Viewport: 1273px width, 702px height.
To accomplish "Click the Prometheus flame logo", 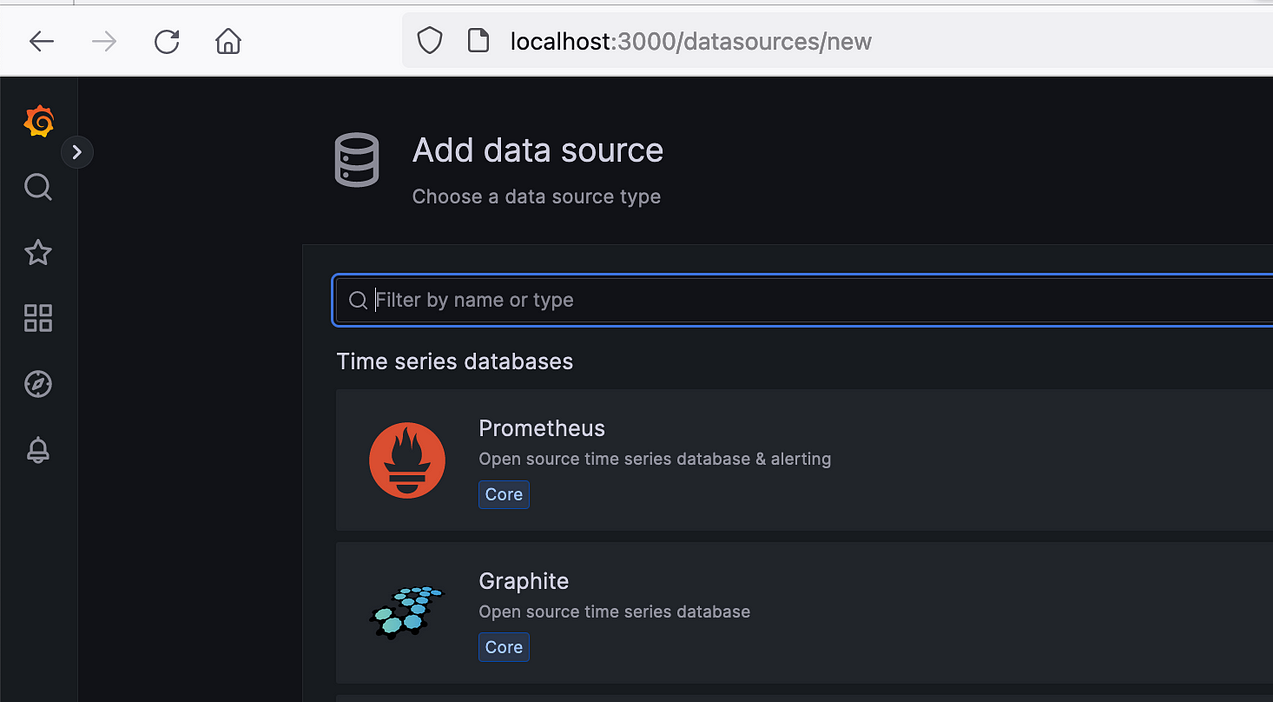I will pyautogui.click(x=407, y=460).
